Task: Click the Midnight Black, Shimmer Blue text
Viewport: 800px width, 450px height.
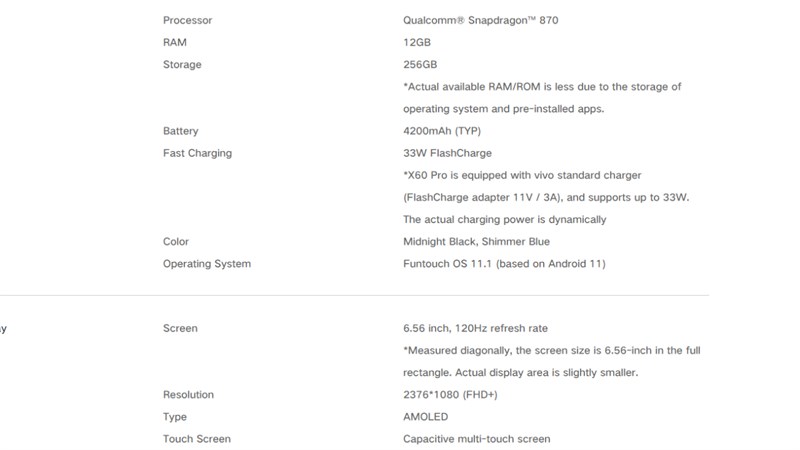Action: pos(476,241)
